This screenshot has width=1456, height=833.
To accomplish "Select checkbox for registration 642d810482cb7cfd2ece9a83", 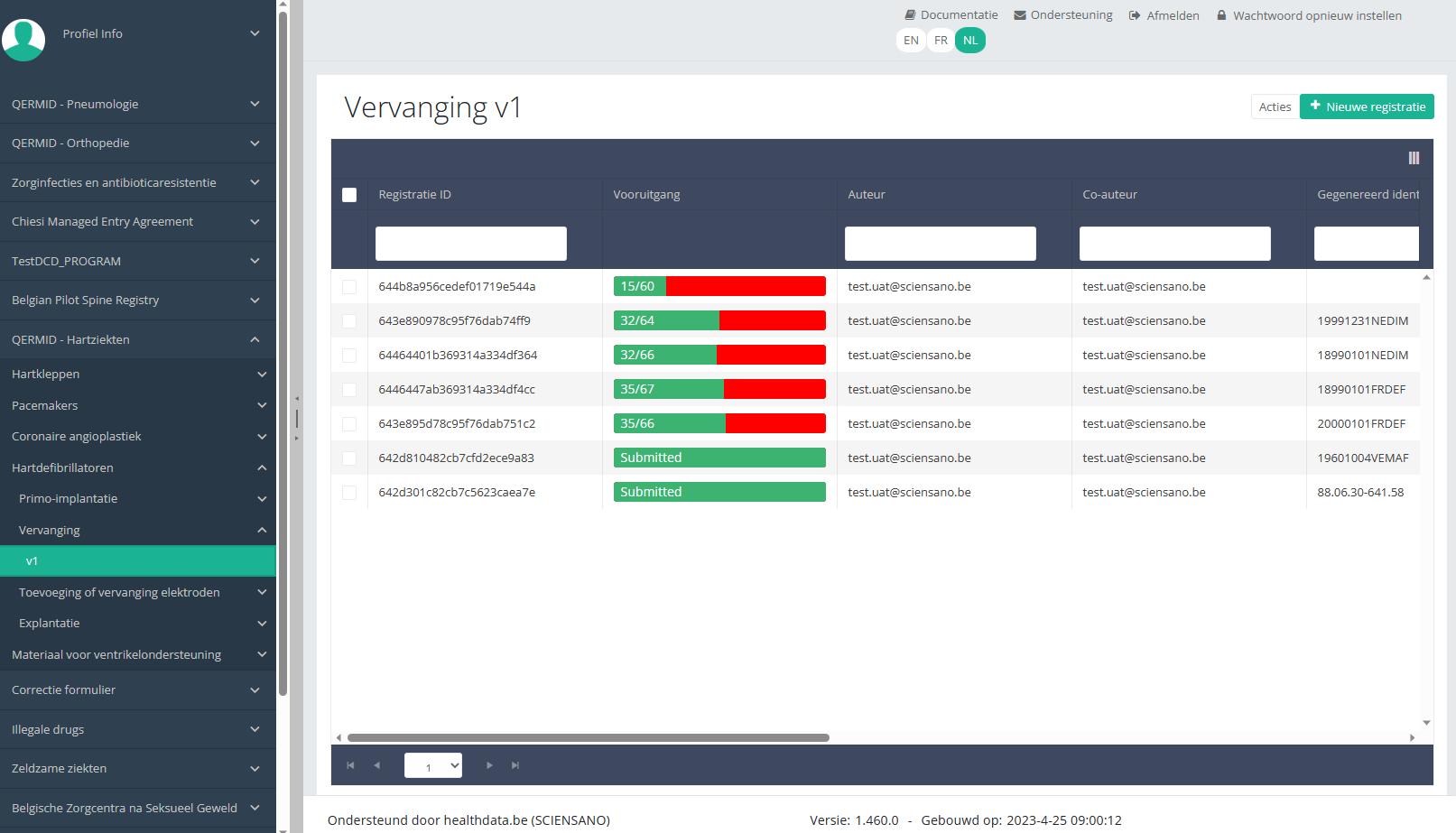I will 349,458.
